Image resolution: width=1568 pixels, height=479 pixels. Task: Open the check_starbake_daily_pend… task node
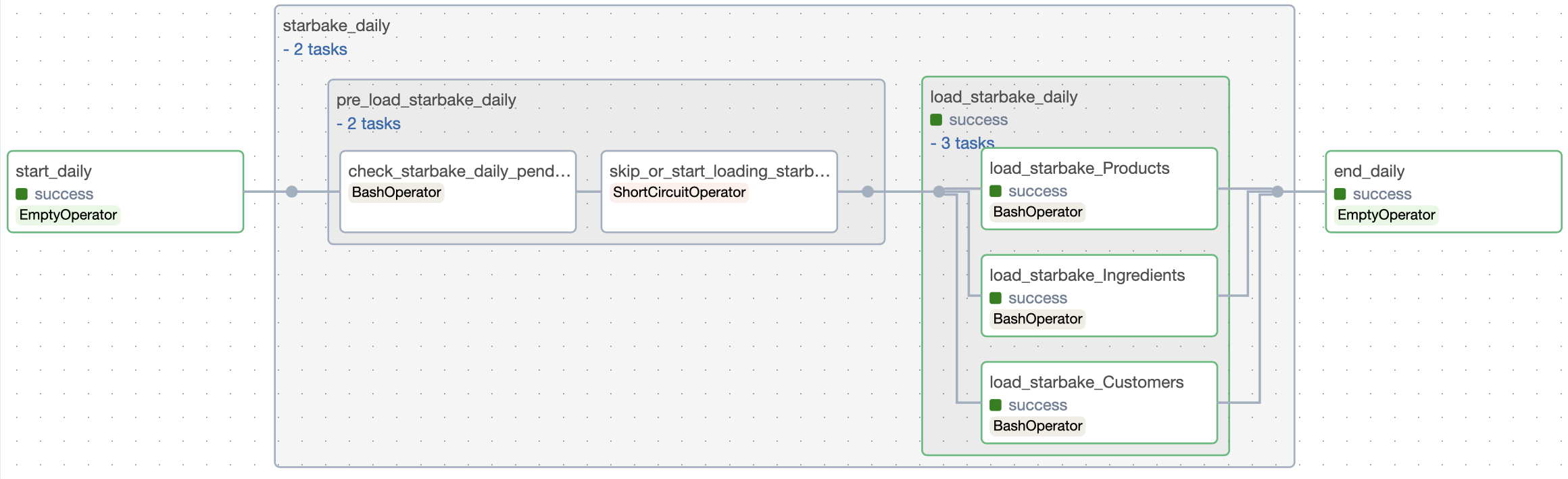(x=458, y=191)
